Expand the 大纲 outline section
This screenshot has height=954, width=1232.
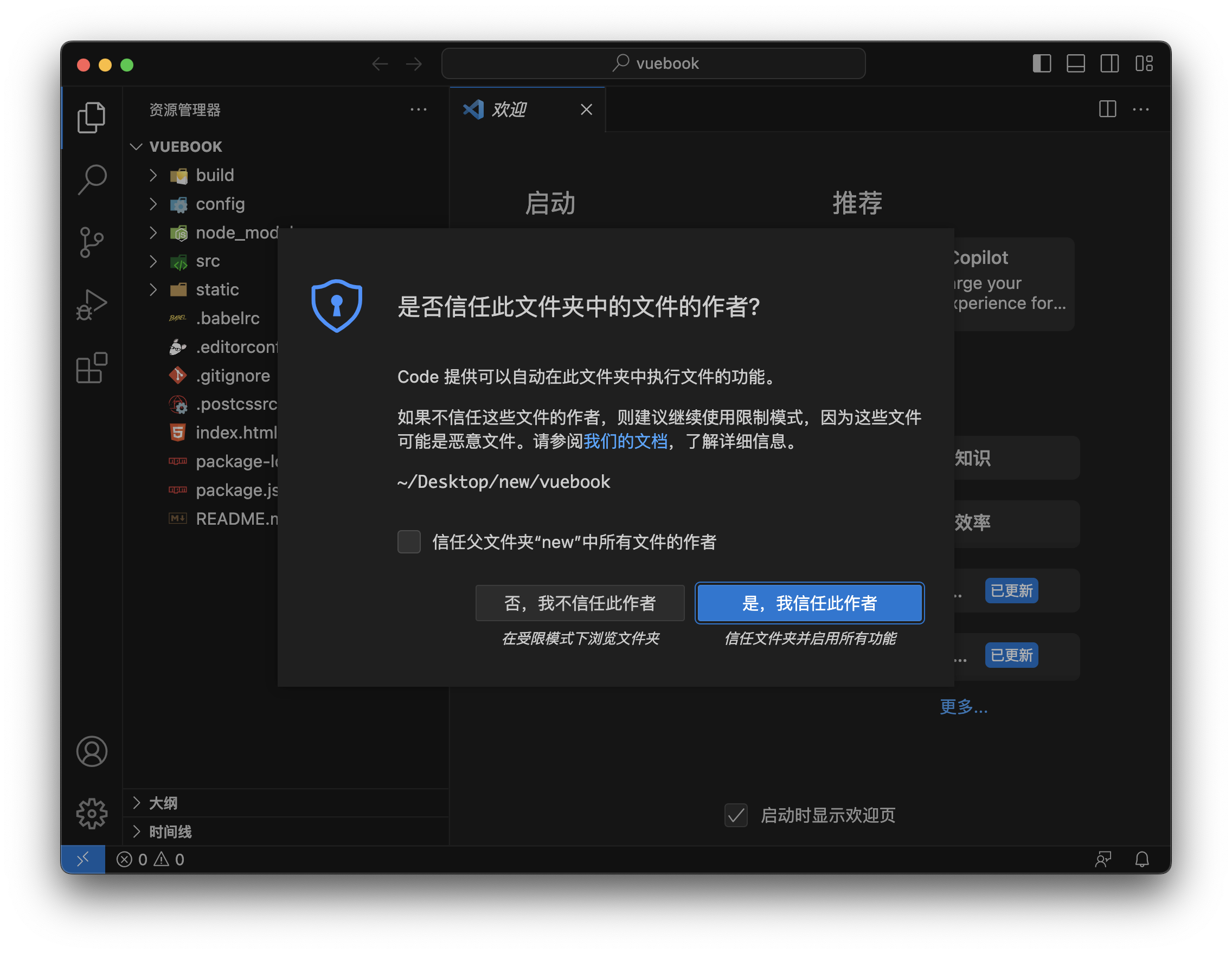(163, 803)
